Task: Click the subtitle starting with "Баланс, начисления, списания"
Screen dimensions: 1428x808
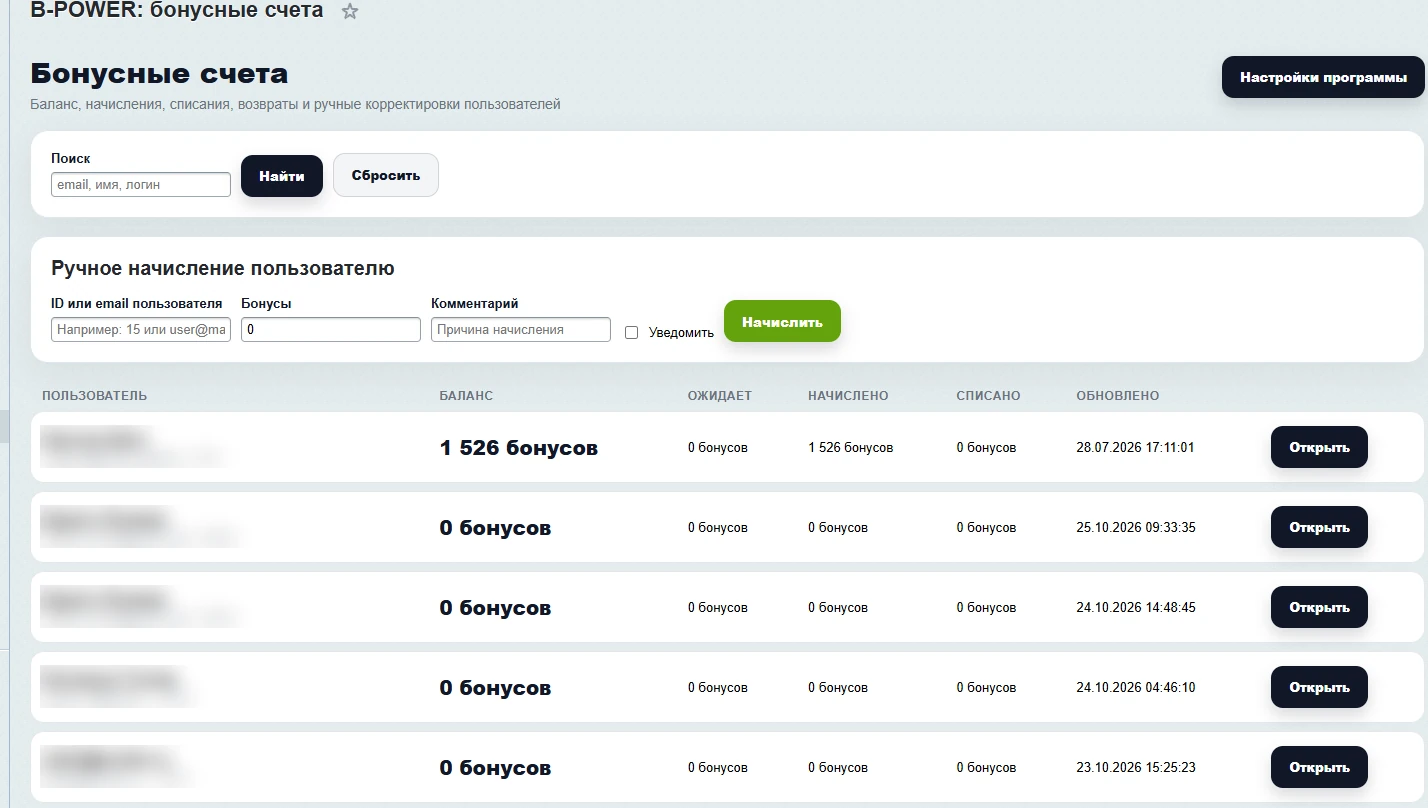Action: pyautogui.click(x=296, y=104)
